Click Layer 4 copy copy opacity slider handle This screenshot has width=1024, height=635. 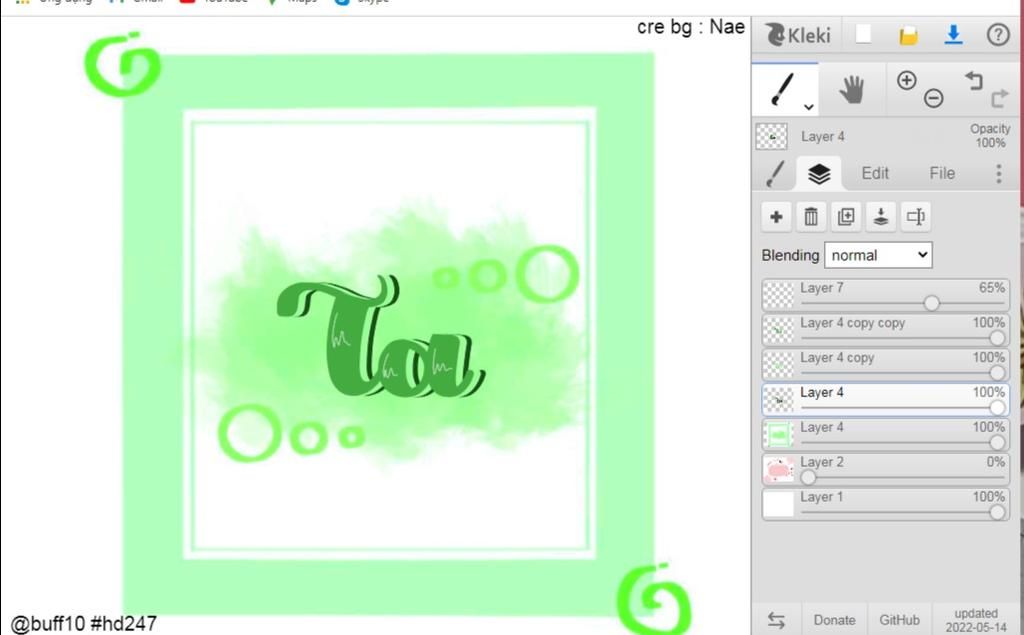point(997,338)
